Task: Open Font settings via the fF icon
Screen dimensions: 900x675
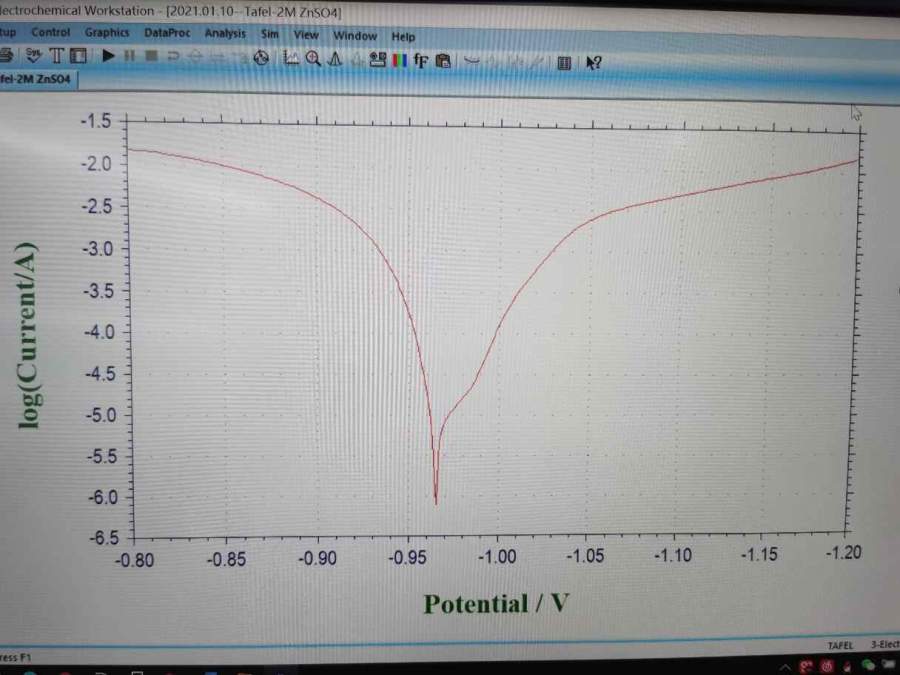Action: [421, 60]
